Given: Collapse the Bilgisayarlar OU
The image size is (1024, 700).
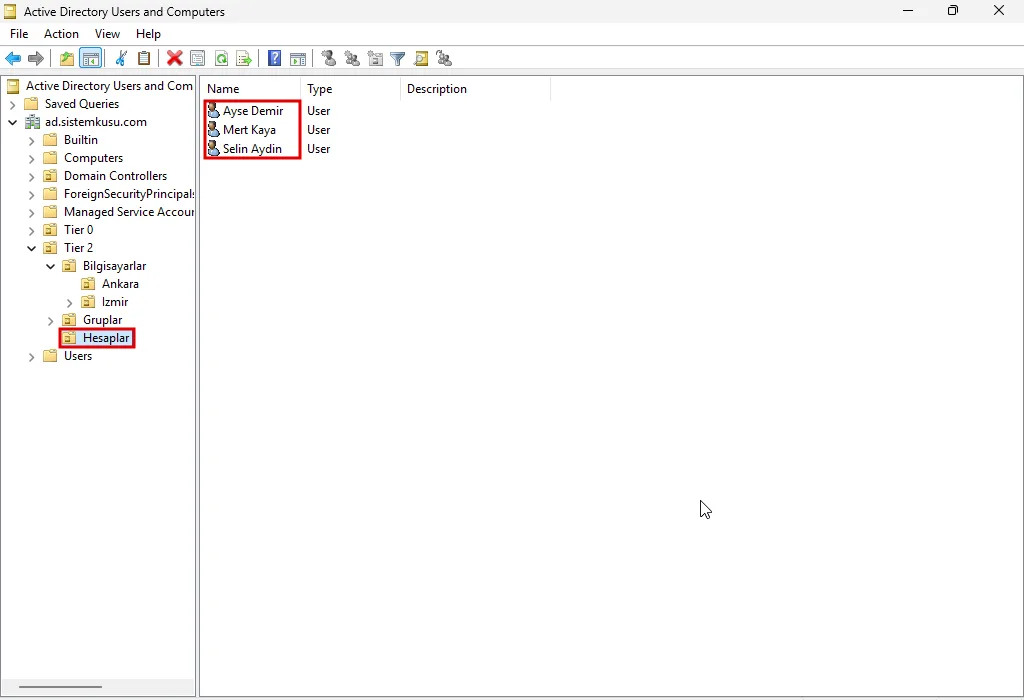Looking at the screenshot, I should [50, 266].
